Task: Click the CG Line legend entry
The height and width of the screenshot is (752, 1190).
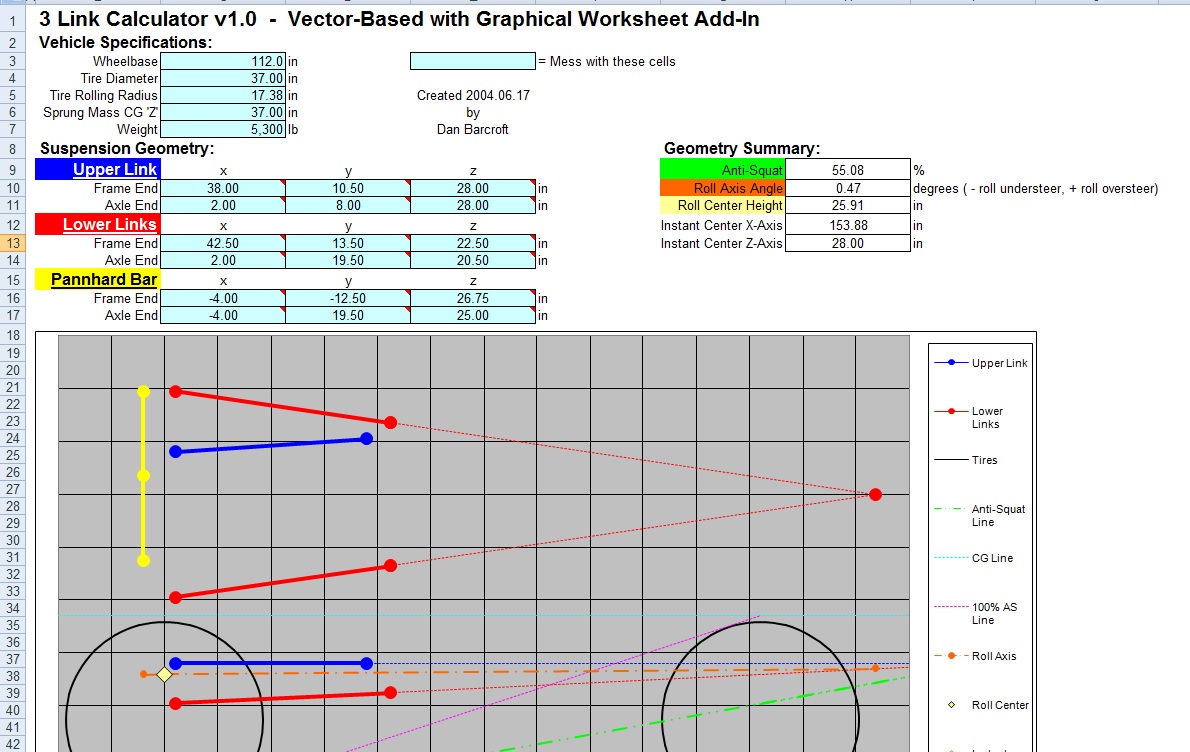Action: point(991,558)
